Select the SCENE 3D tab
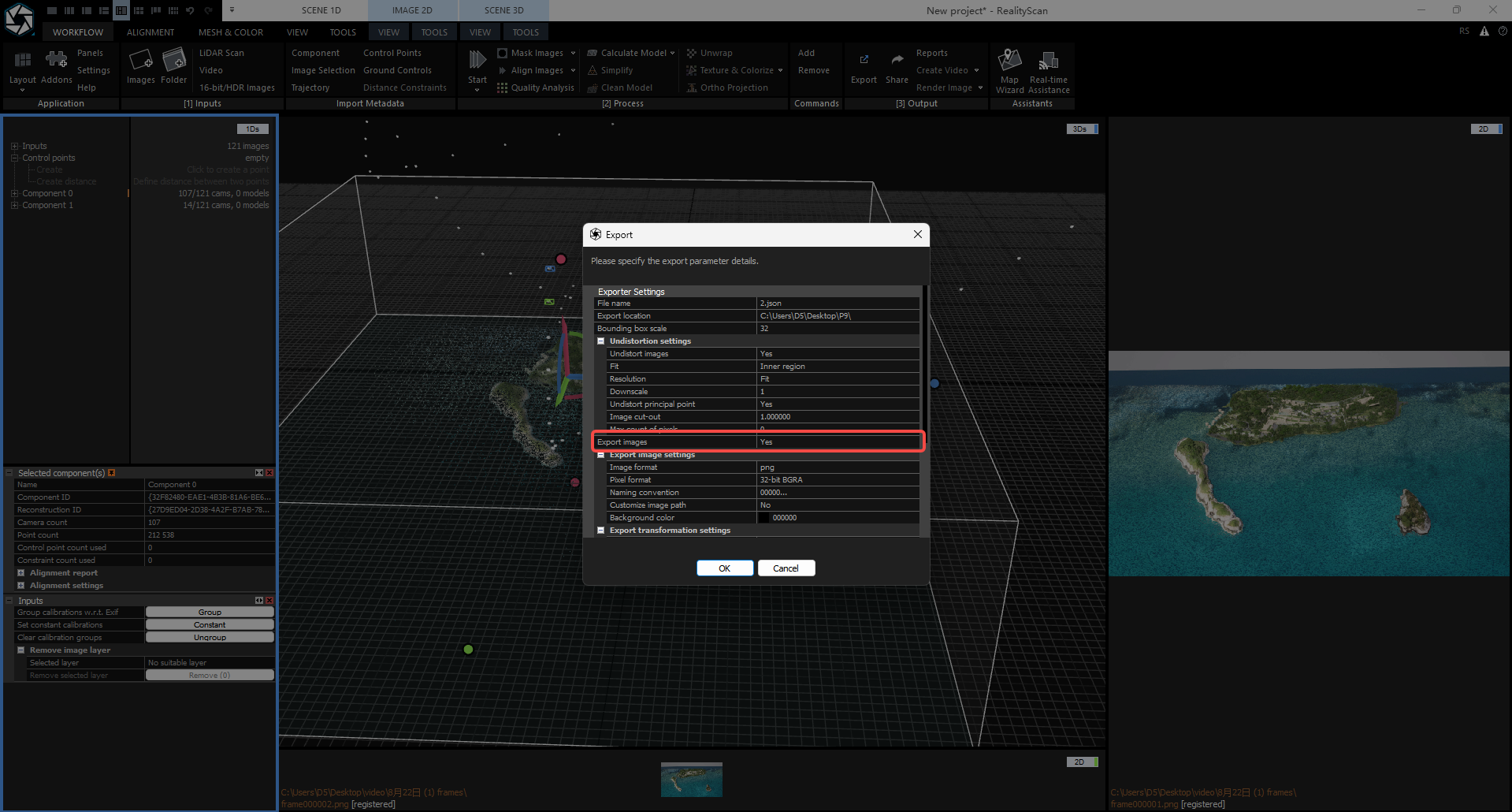Screen dimensions: 1512x812 [504, 10]
